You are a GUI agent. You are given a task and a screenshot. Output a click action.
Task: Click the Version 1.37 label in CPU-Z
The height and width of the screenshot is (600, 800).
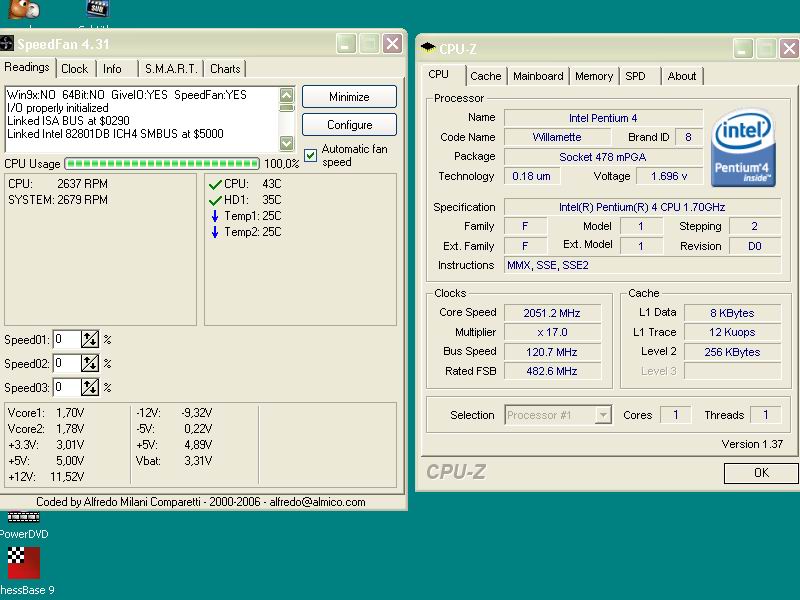pos(752,444)
